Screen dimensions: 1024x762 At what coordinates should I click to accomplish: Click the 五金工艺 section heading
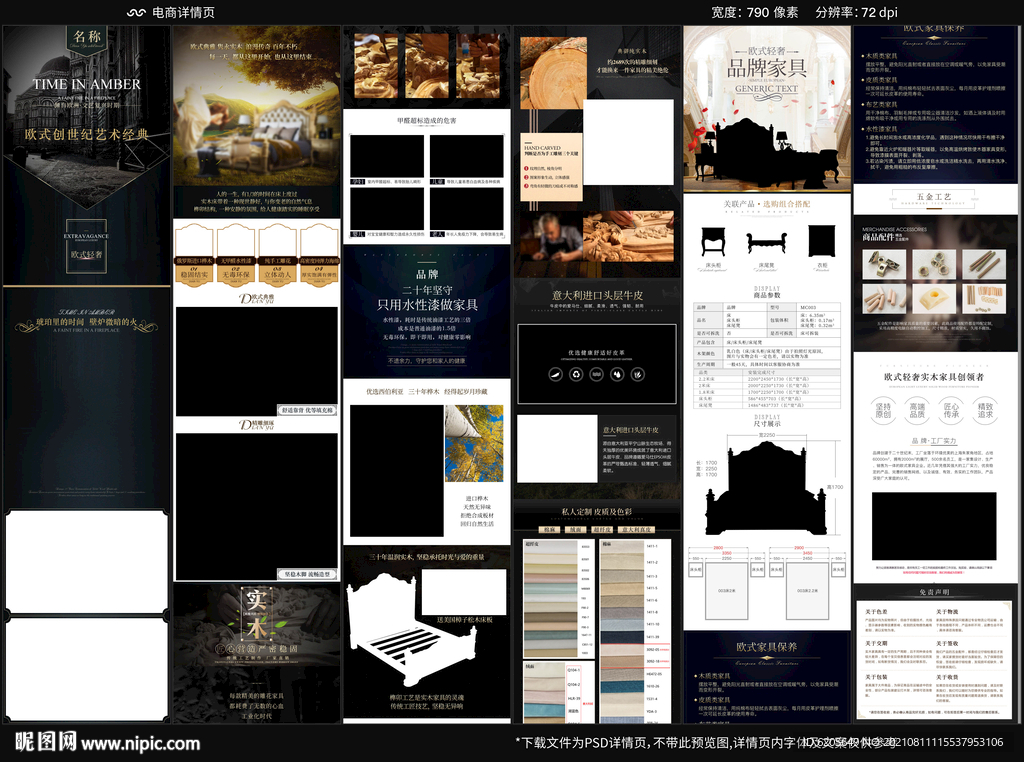[x=934, y=197]
